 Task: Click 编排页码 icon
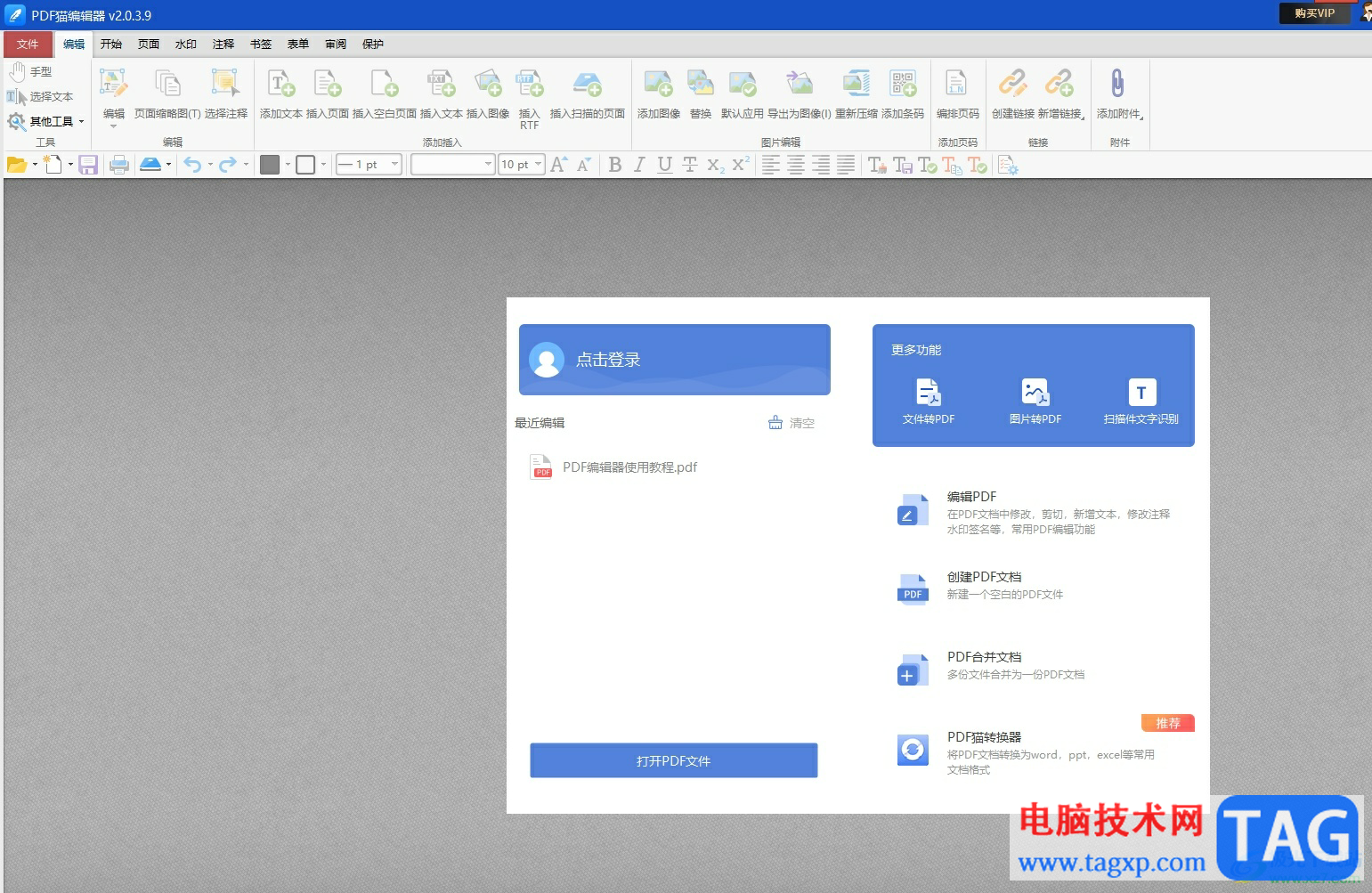pyautogui.click(x=956, y=85)
